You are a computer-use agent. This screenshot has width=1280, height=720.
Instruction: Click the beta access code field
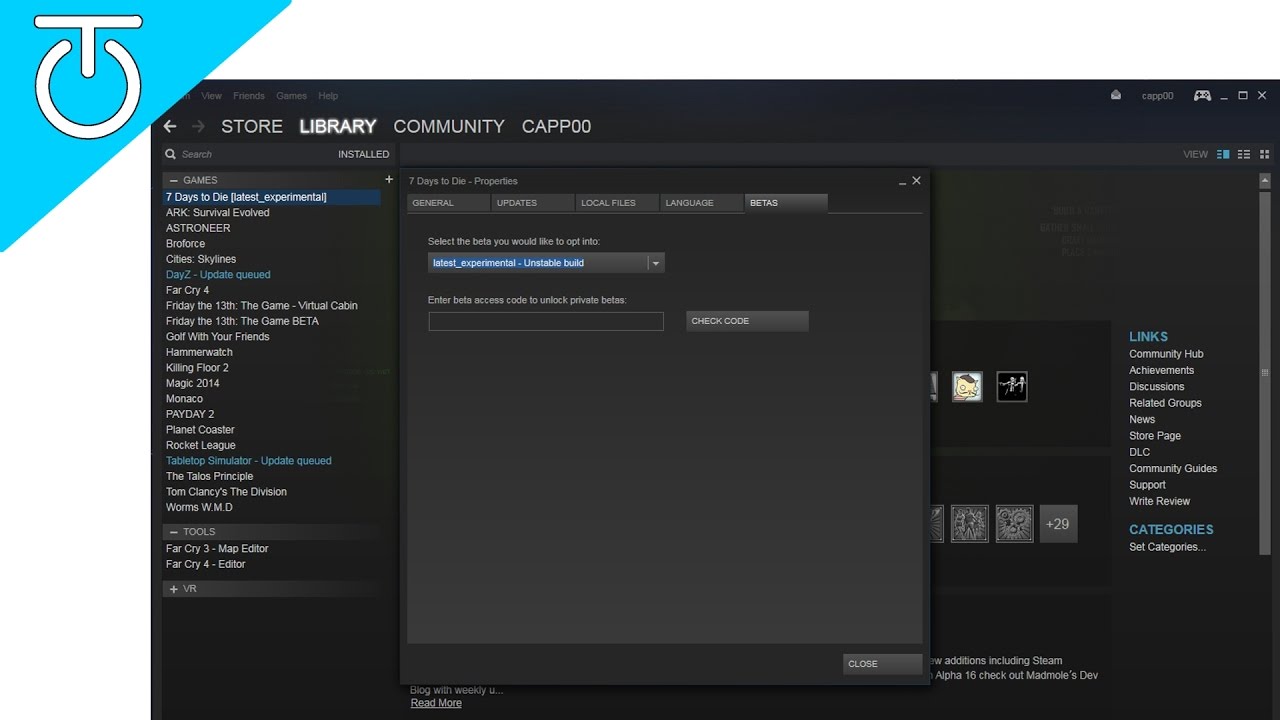(x=546, y=321)
